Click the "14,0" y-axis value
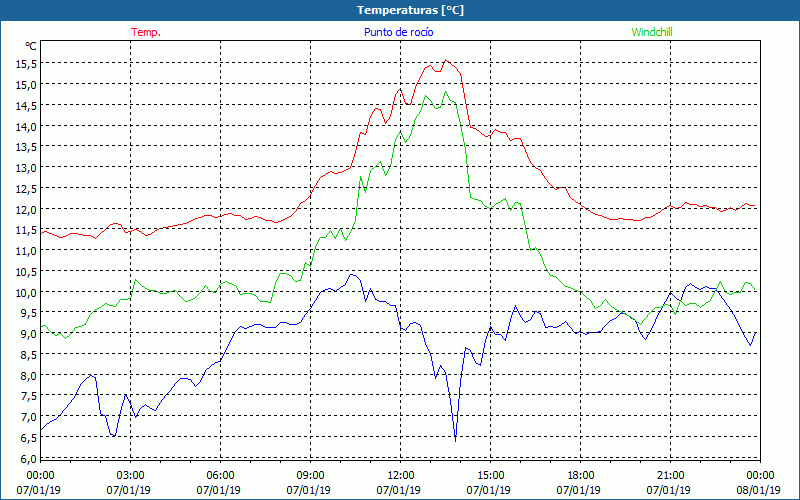The width and height of the screenshot is (800, 500). tap(26, 126)
